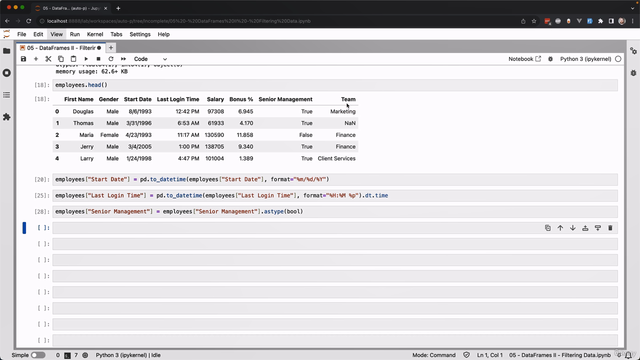Bookmark this page with the star icon

click(534, 21)
